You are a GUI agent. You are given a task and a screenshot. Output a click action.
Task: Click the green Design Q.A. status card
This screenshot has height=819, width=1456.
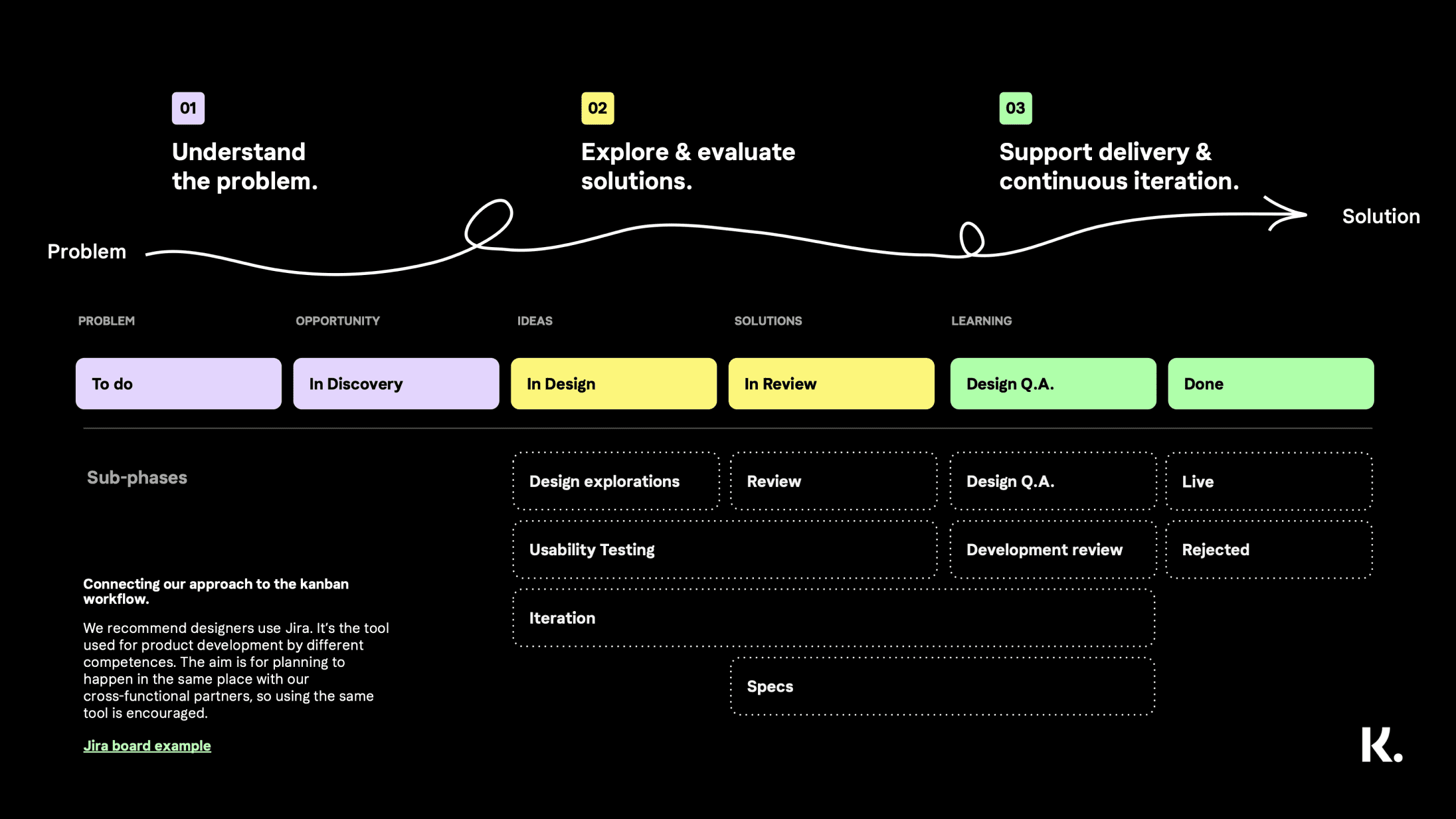pos(1053,383)
